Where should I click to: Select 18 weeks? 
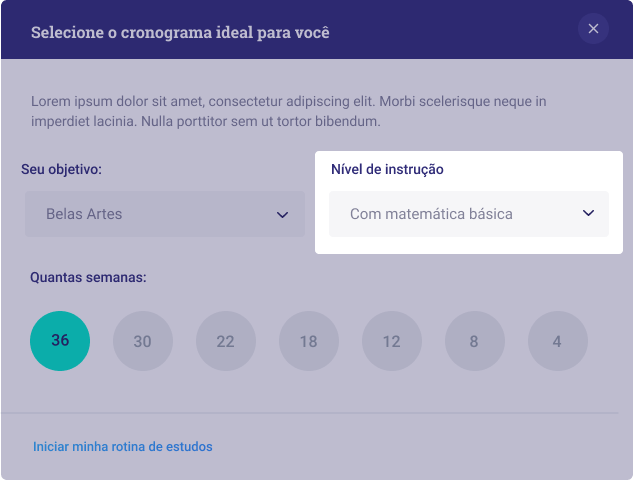[309, 341]
